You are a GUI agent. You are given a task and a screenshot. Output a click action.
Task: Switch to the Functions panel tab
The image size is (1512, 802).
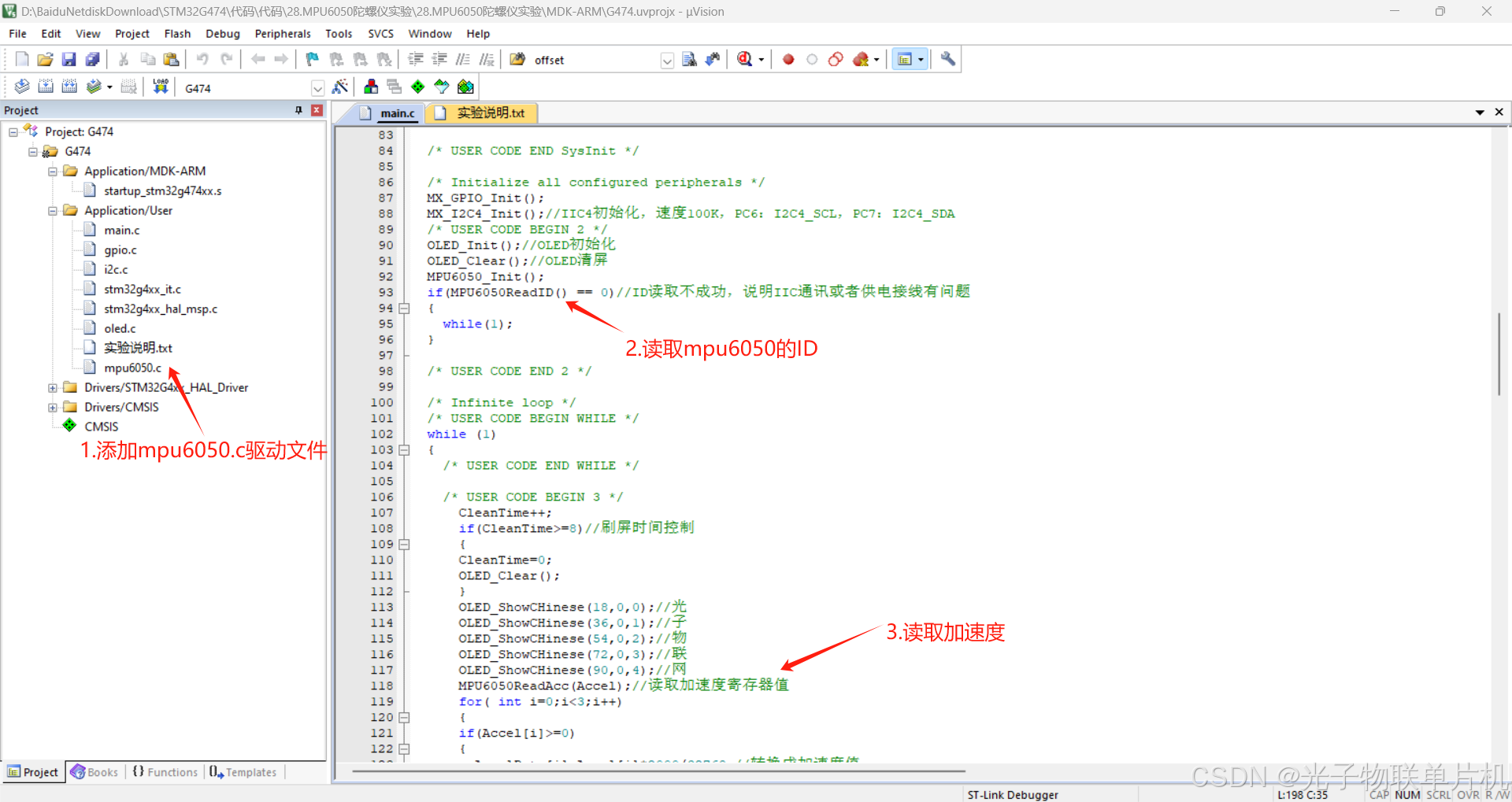[165, 772]
